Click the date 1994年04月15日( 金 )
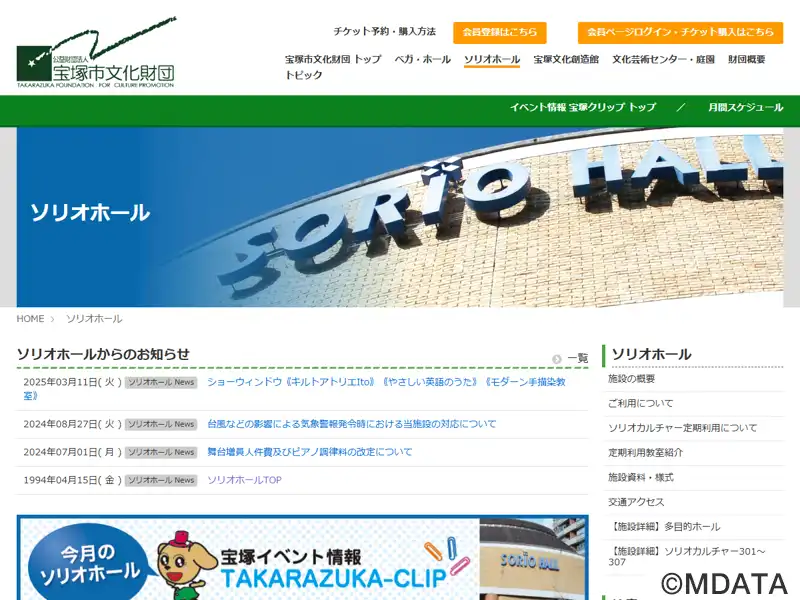This screenshot has width=800, height=600. pos(72,480)
